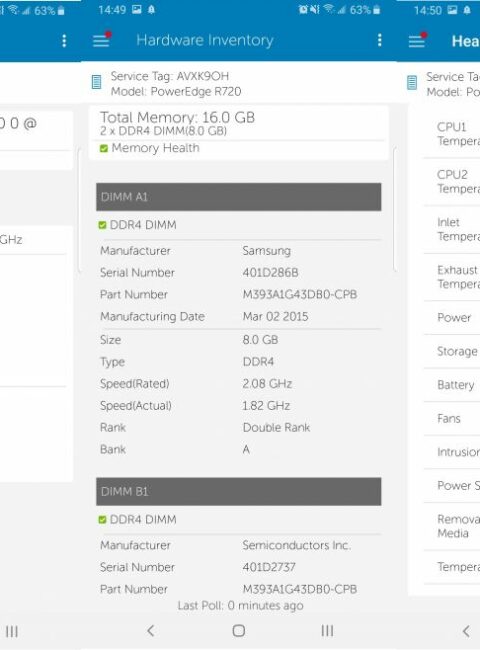Select the Battery item in health list
The height and width of the screenshot is (650, 480).
coord(451,385)
